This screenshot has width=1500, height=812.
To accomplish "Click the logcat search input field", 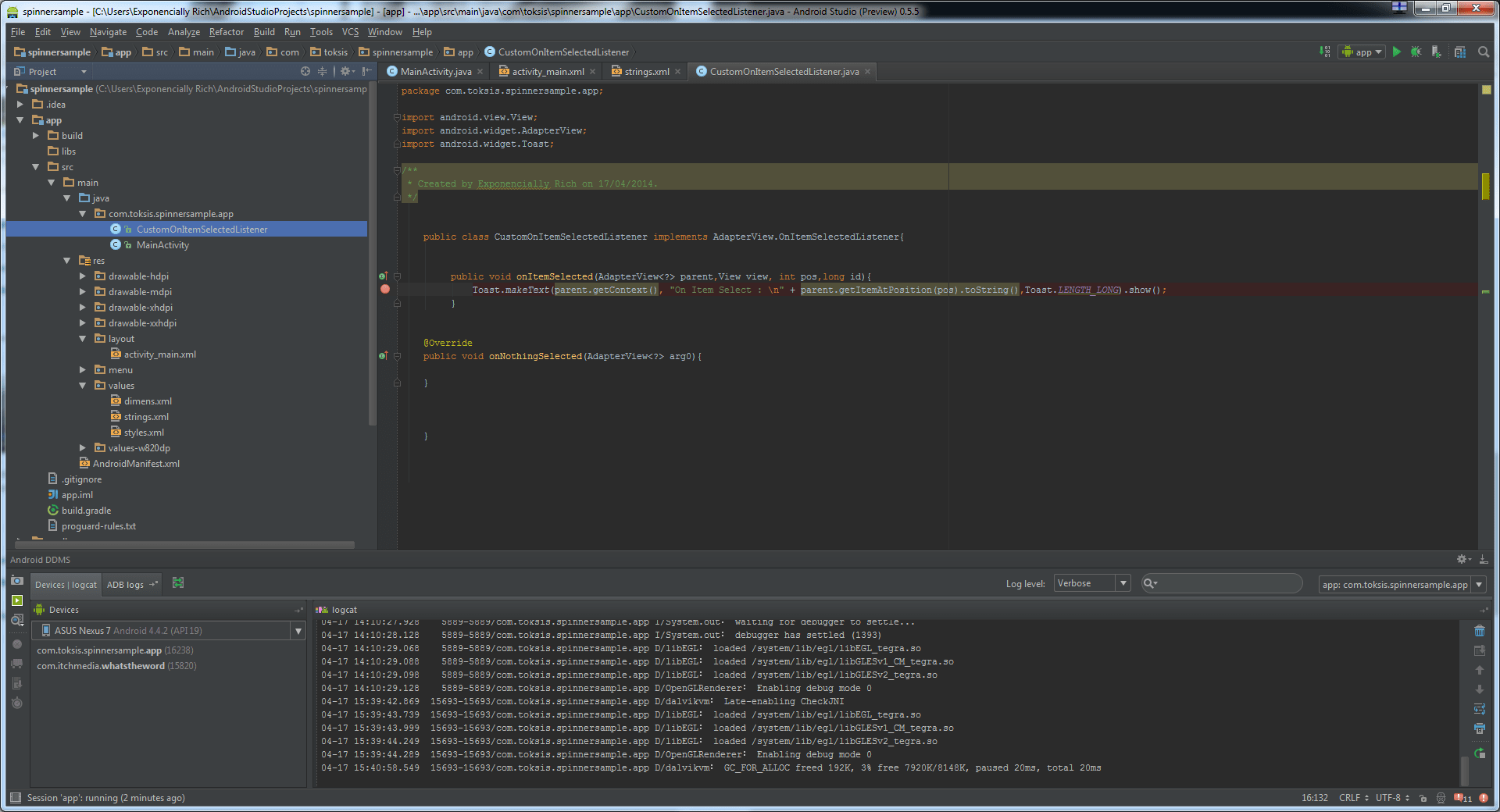I will pos(1227,583).
